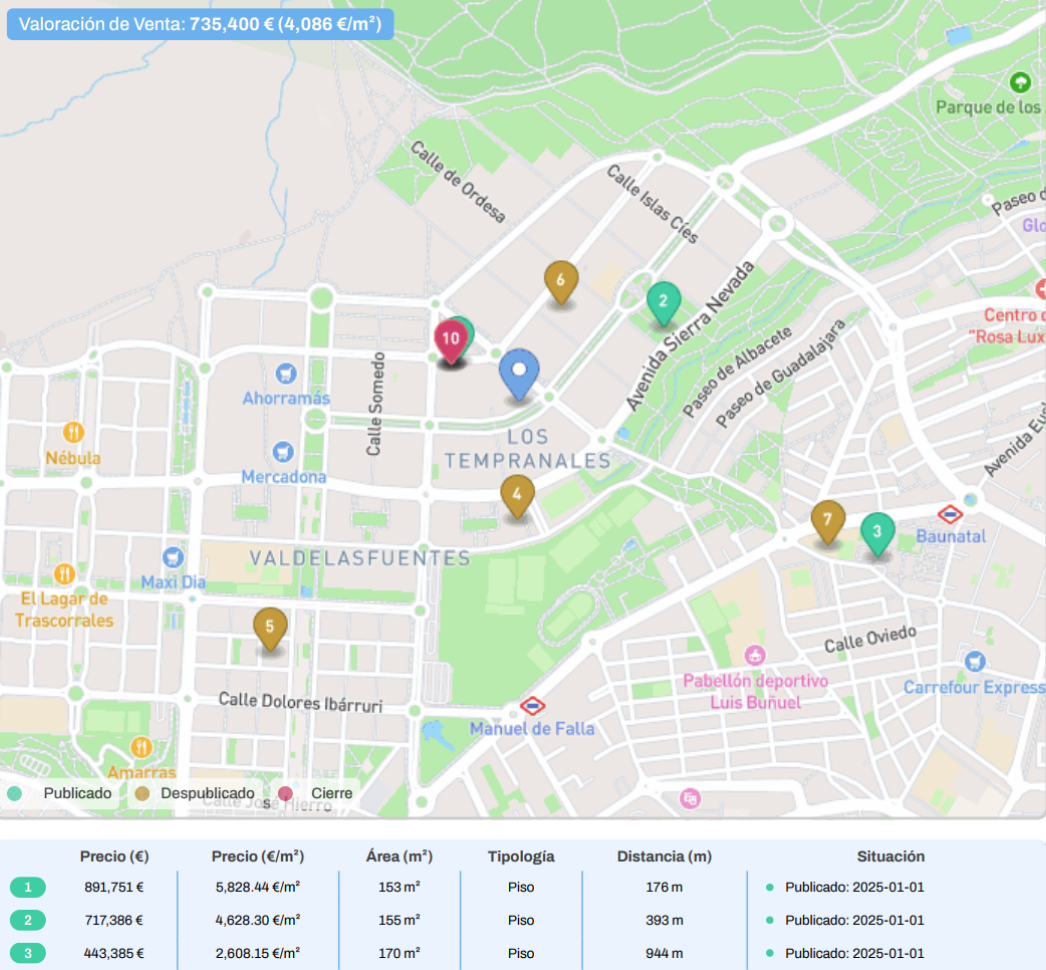Click the Ahorramás shop icon

tap(287, 373)
